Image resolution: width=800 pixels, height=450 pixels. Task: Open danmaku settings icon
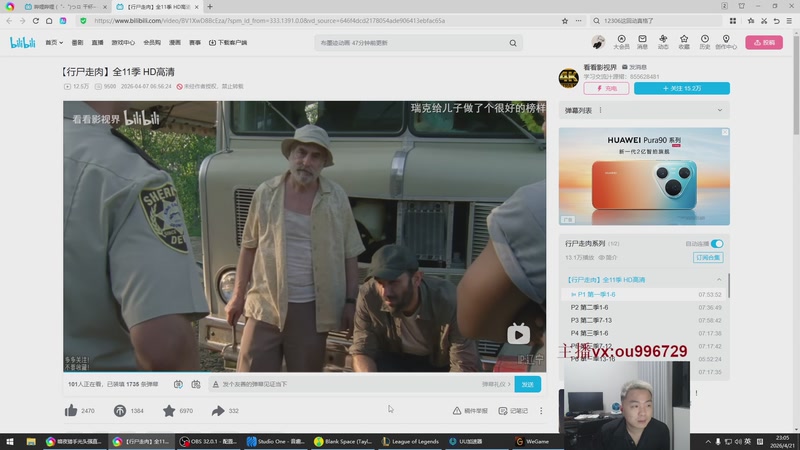tap(196, 384)
